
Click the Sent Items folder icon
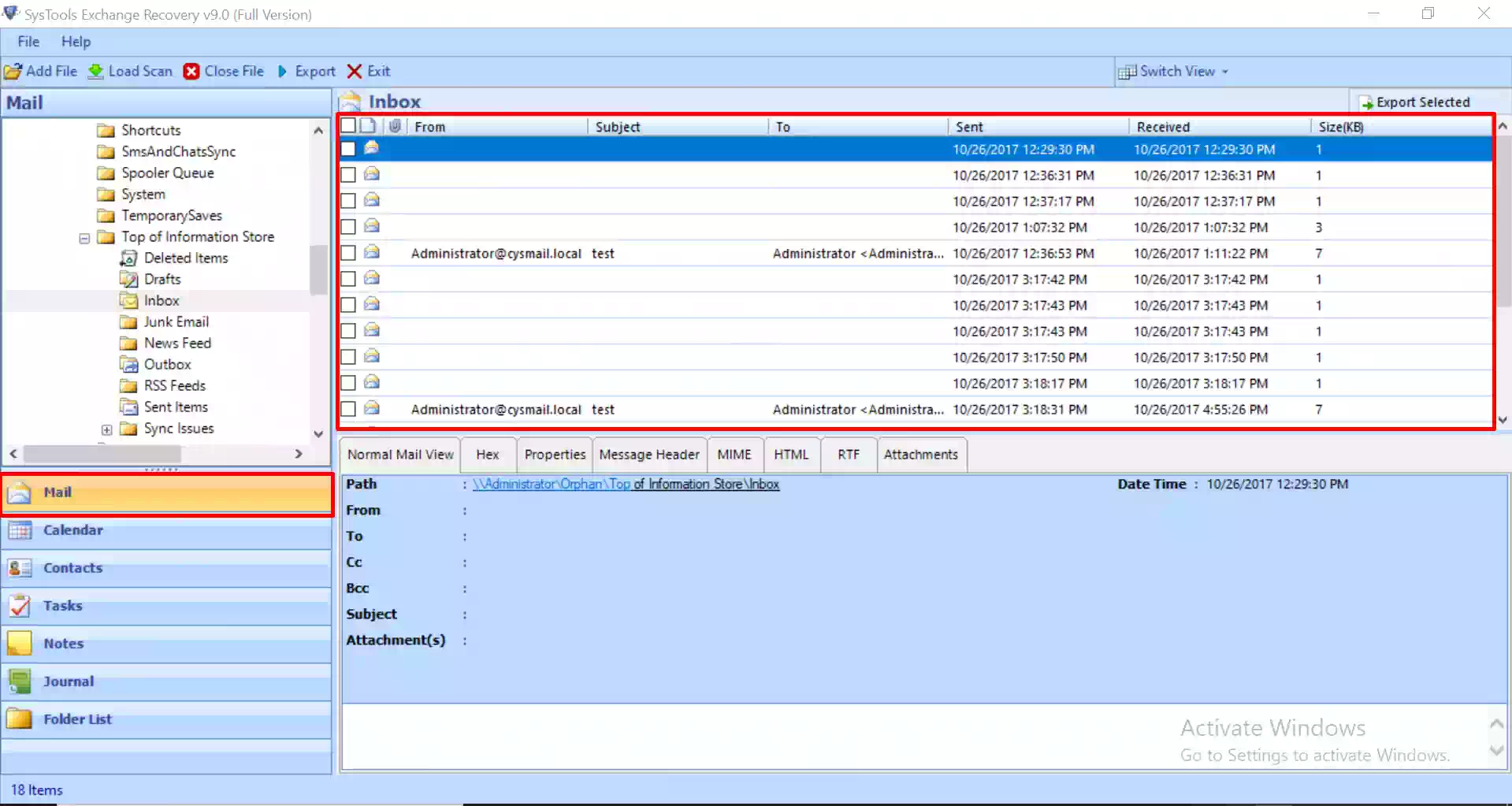point(128,407)
